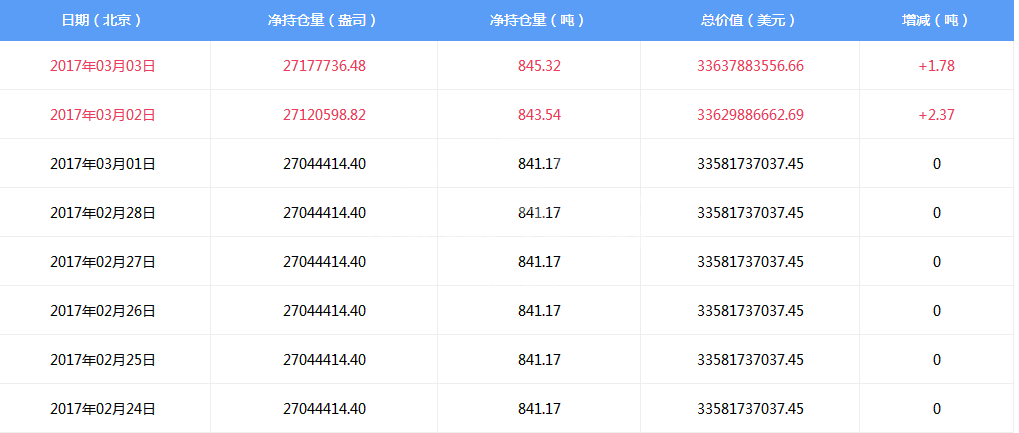This screenshot has height=433, width=1019.
Task: Click the 日期（北京） column header
Action: click(x=101, y=20)
